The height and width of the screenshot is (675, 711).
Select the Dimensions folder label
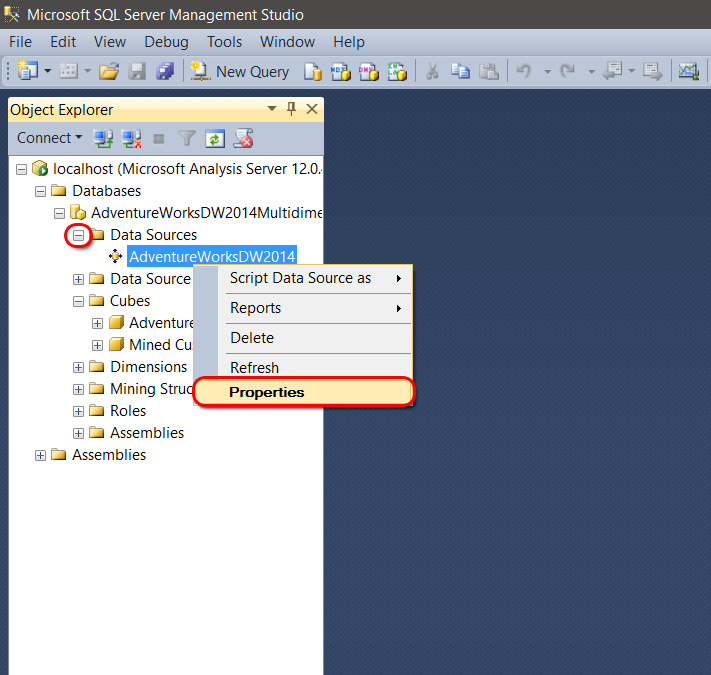pos(148,367)
